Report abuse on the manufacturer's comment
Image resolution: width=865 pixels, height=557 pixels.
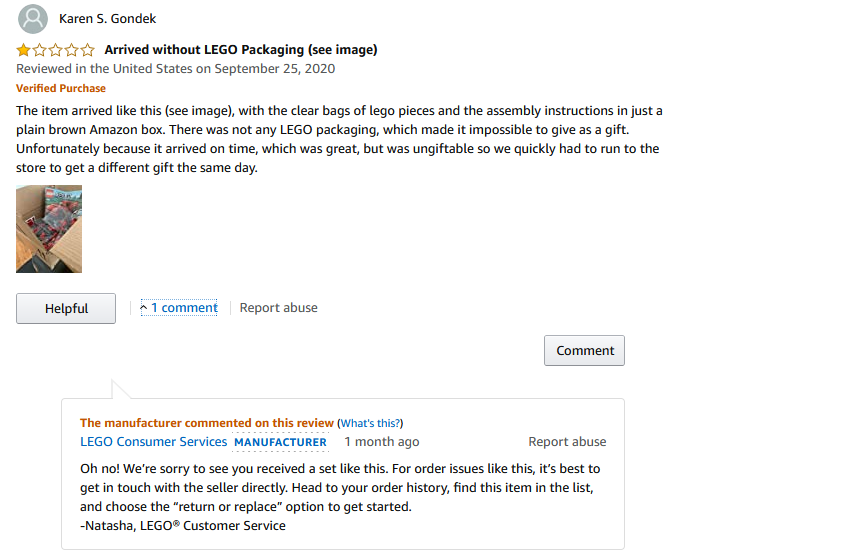point(567,442)
